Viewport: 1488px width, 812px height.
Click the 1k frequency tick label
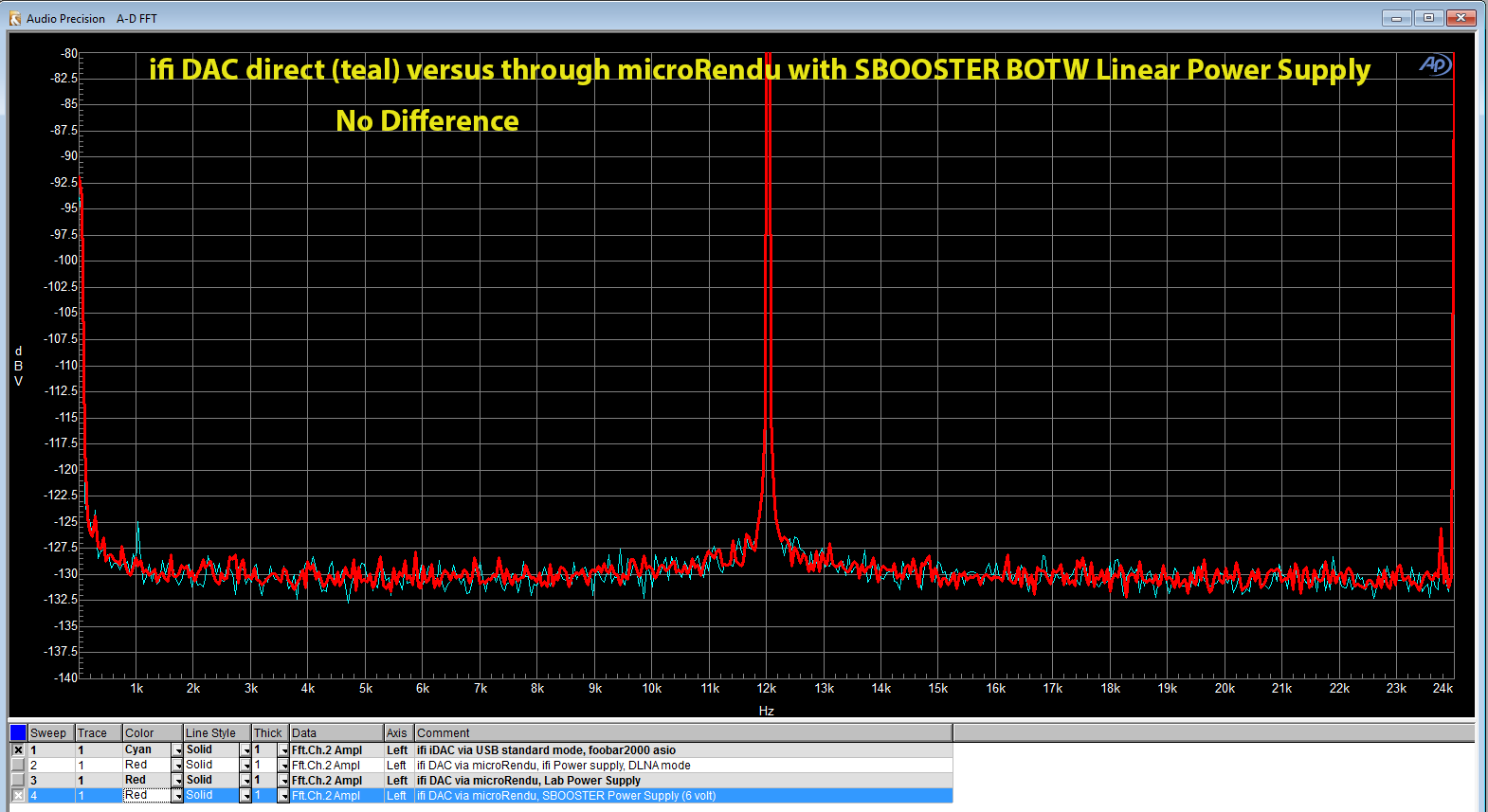click(x=136, y=688)
